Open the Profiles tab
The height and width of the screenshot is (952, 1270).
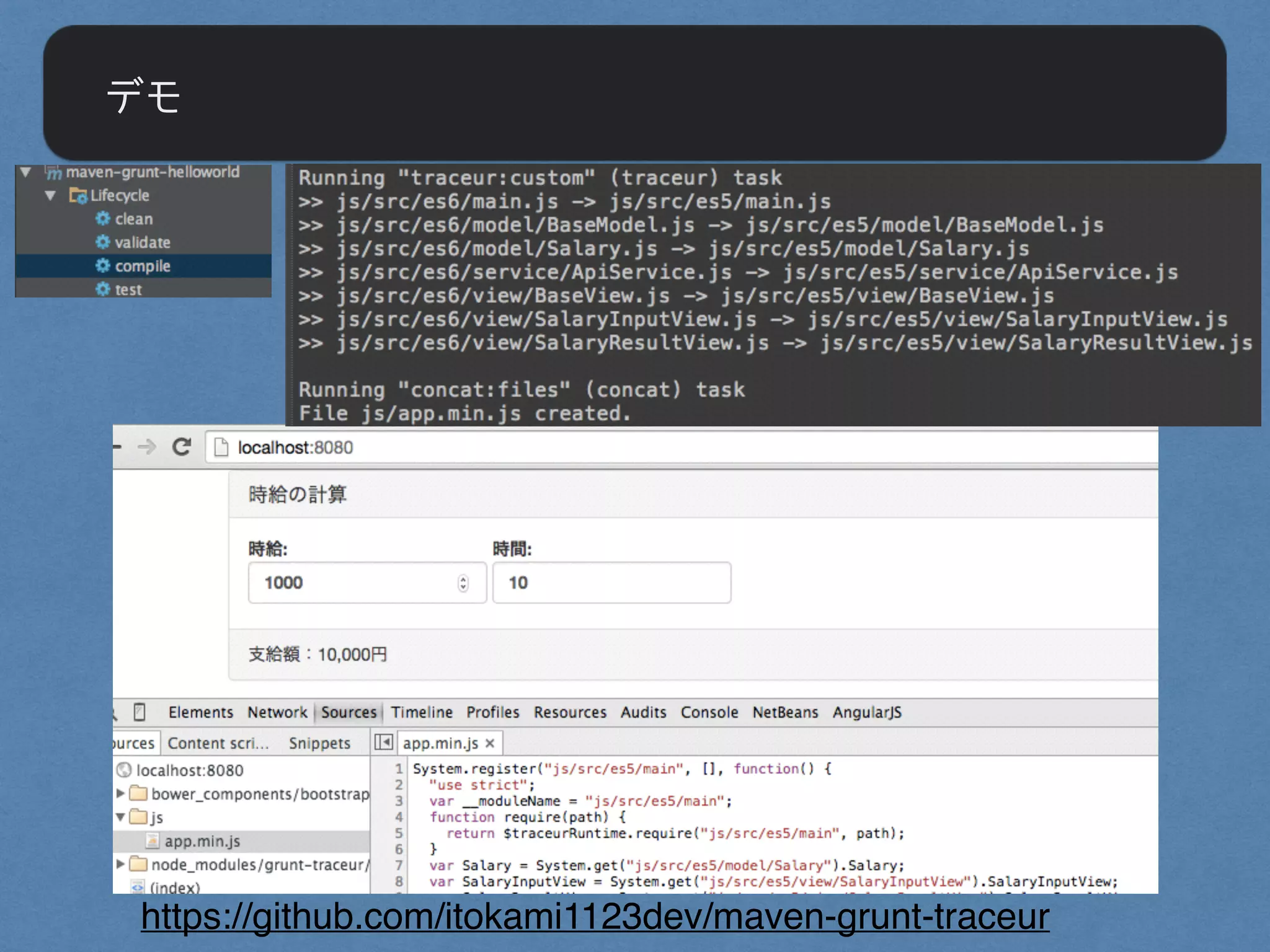[493, 712]
